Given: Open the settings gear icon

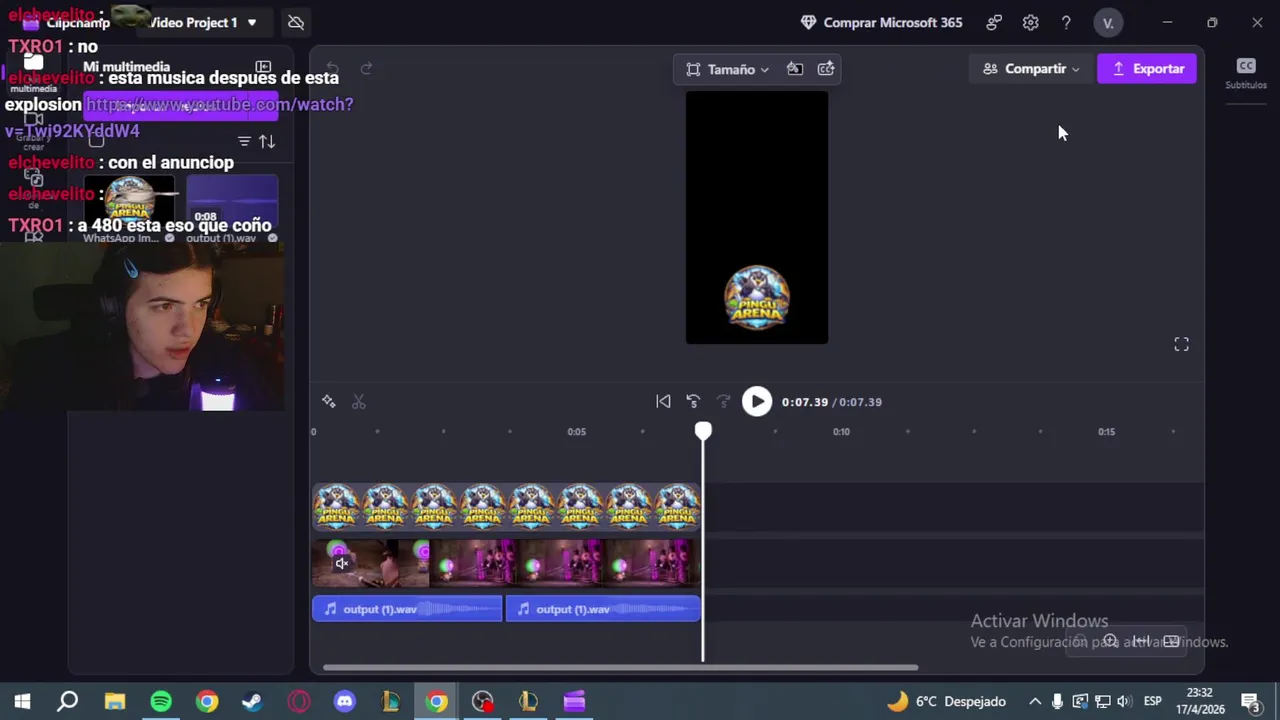Looking at the screenshot, I should (1031, 23).
